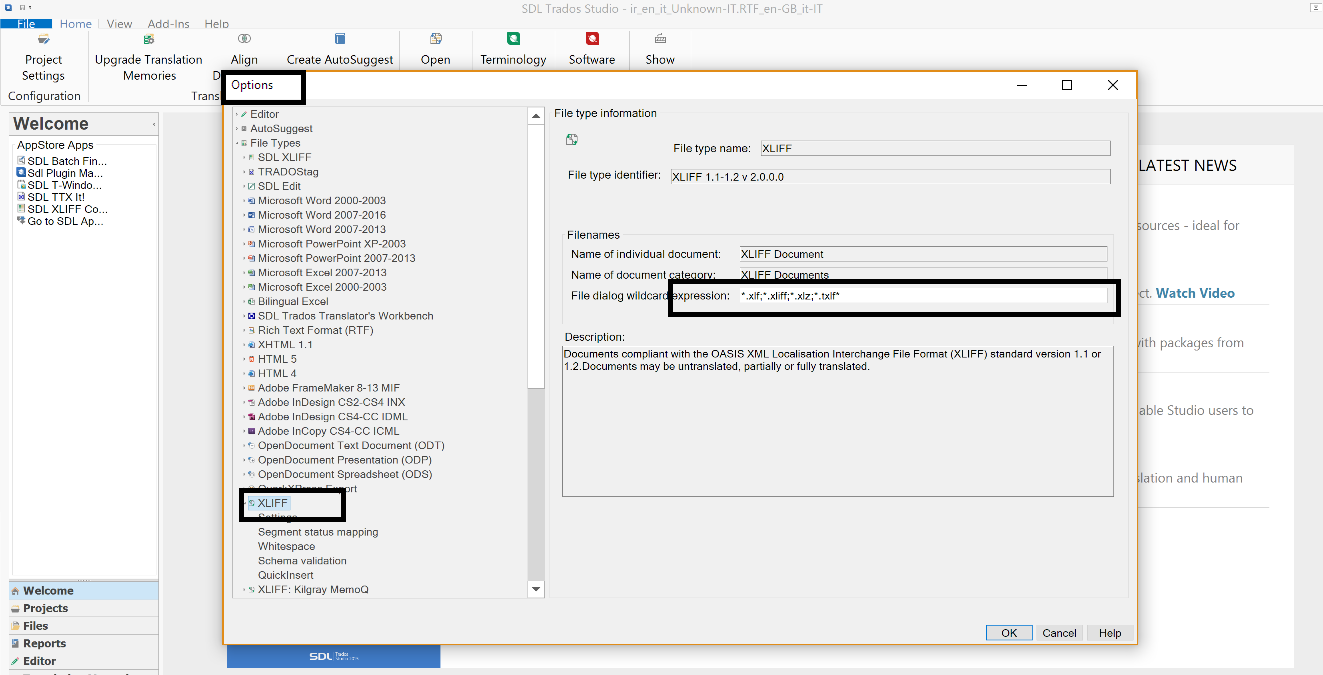The height and width of the screenshot is (675, 1323).
Task: Click the SDL TTX It! app icon
Action: (21, 197)
